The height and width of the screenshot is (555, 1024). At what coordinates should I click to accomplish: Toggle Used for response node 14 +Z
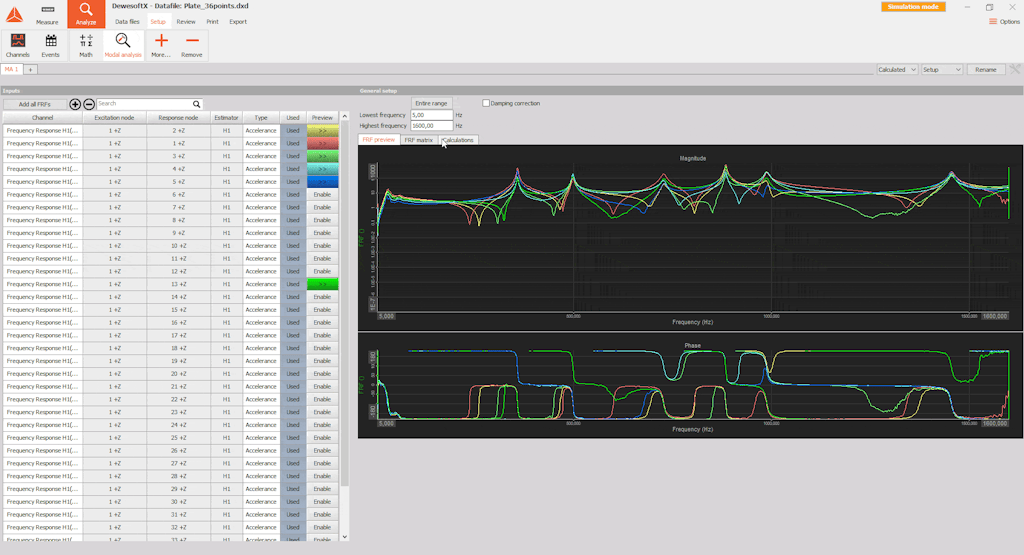click(x=293, y=297)
